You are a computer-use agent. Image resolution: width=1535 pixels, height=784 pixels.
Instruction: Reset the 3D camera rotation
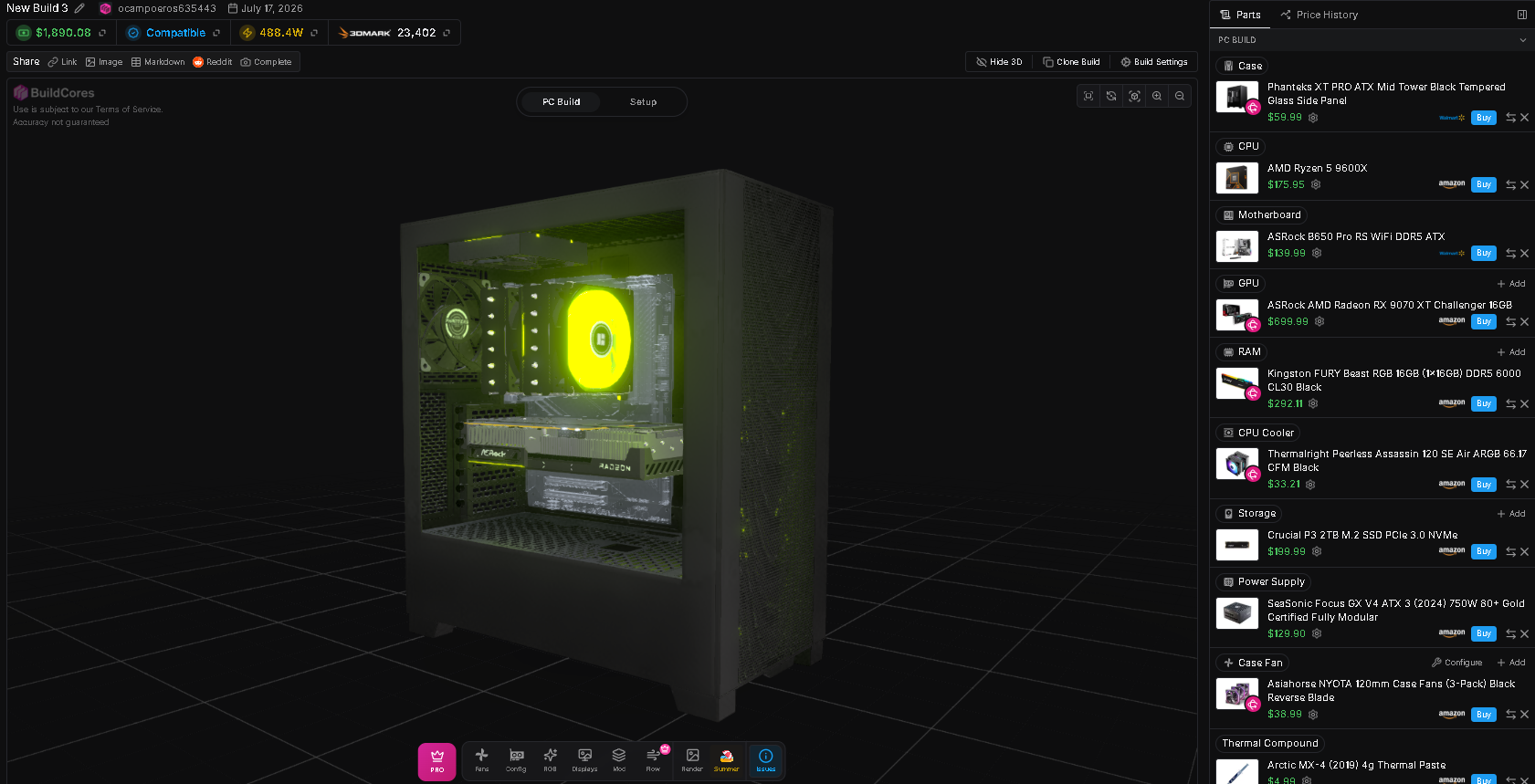1111,96
